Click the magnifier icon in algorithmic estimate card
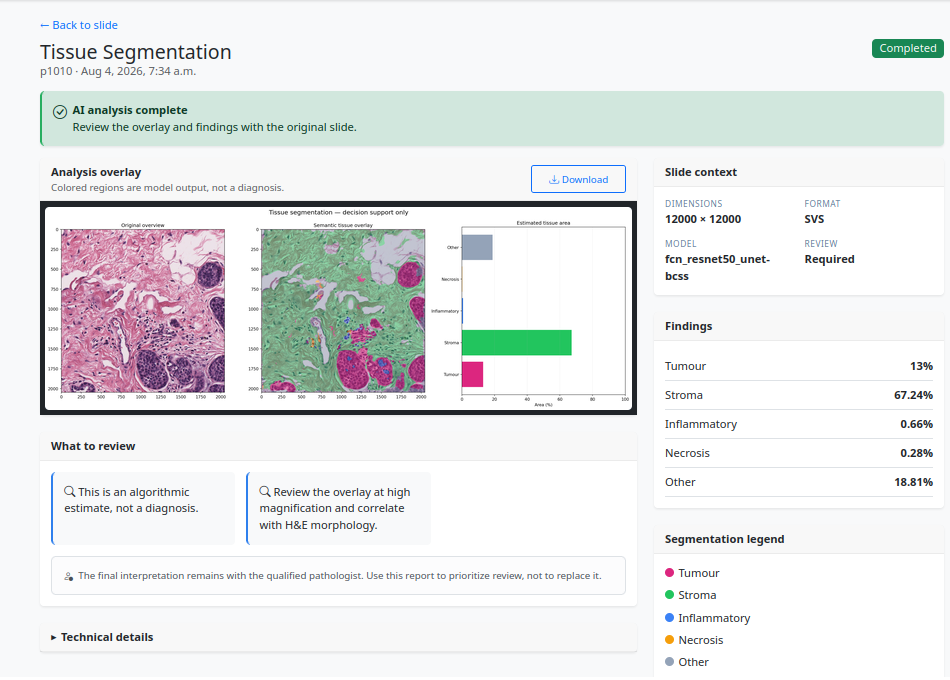The image size is (950, 680). click(x=70, y=492)
